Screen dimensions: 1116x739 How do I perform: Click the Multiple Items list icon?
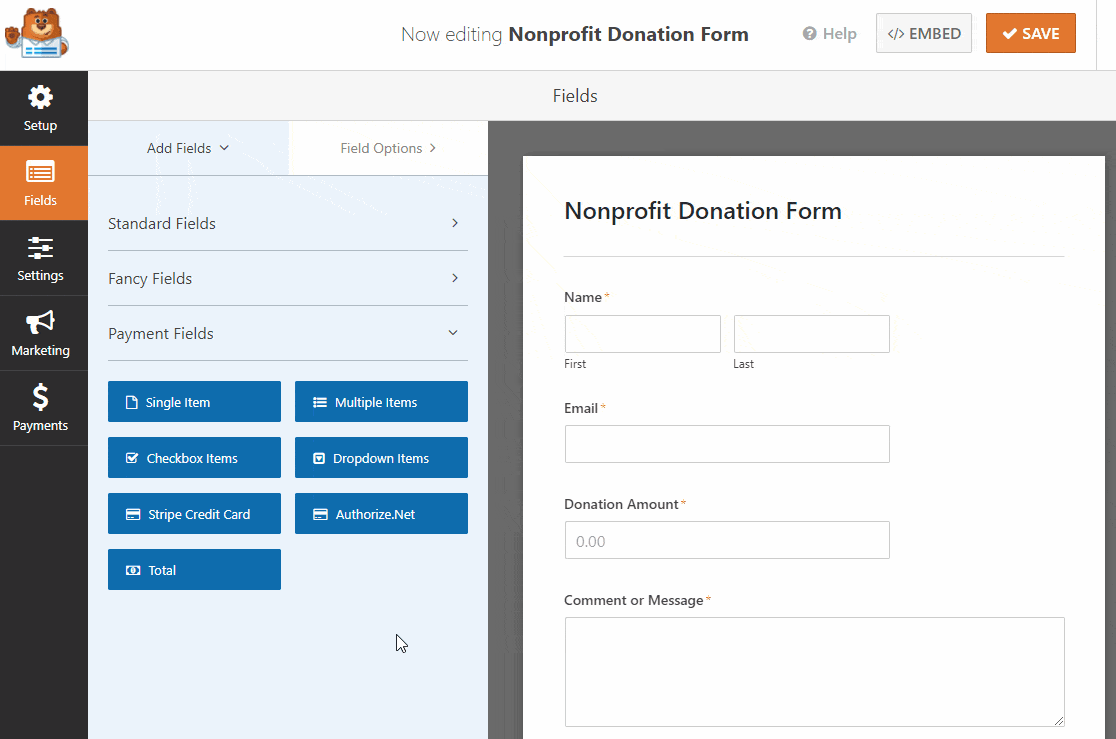click(320, 402)
